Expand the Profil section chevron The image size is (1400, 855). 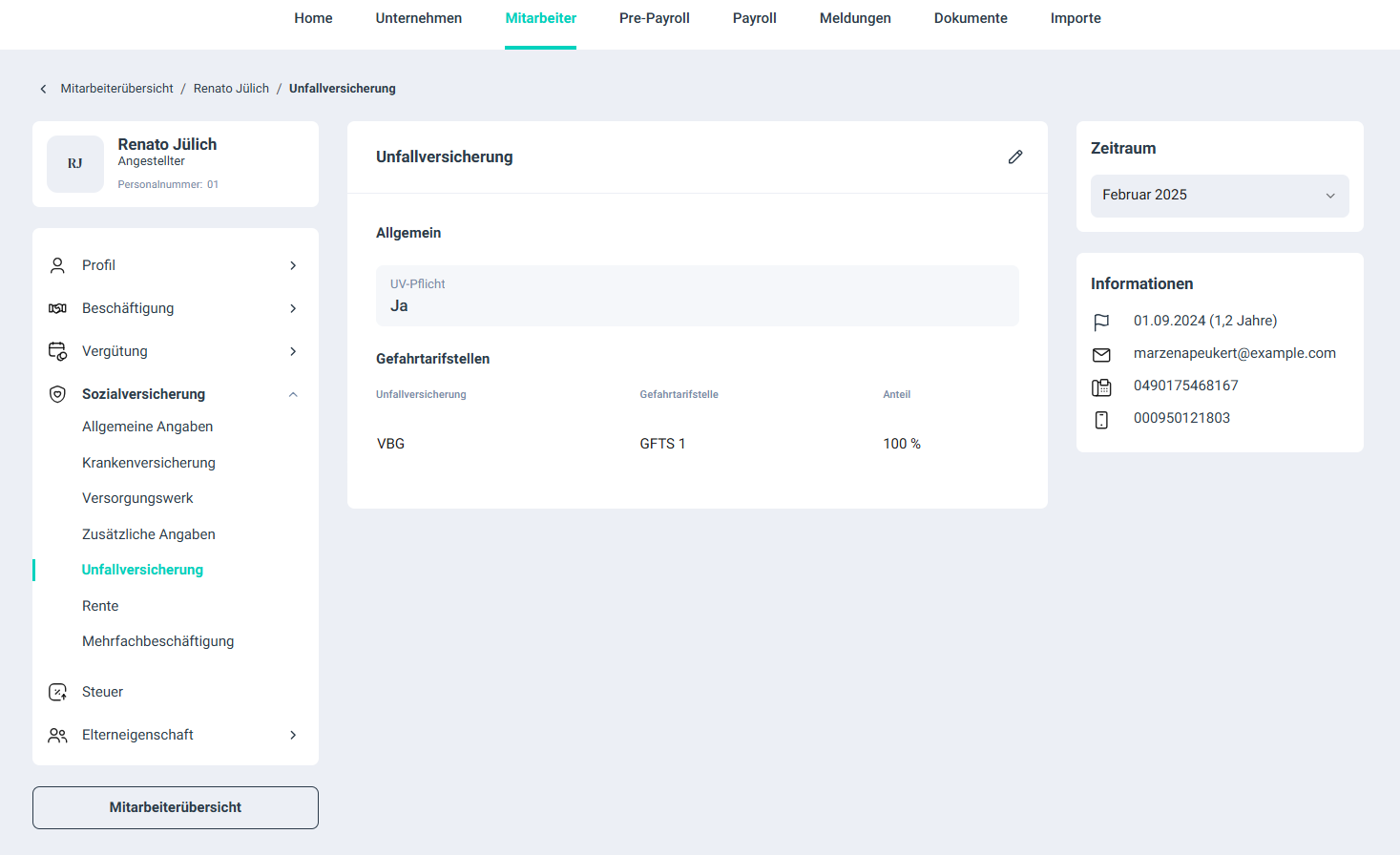click(293, 265)
